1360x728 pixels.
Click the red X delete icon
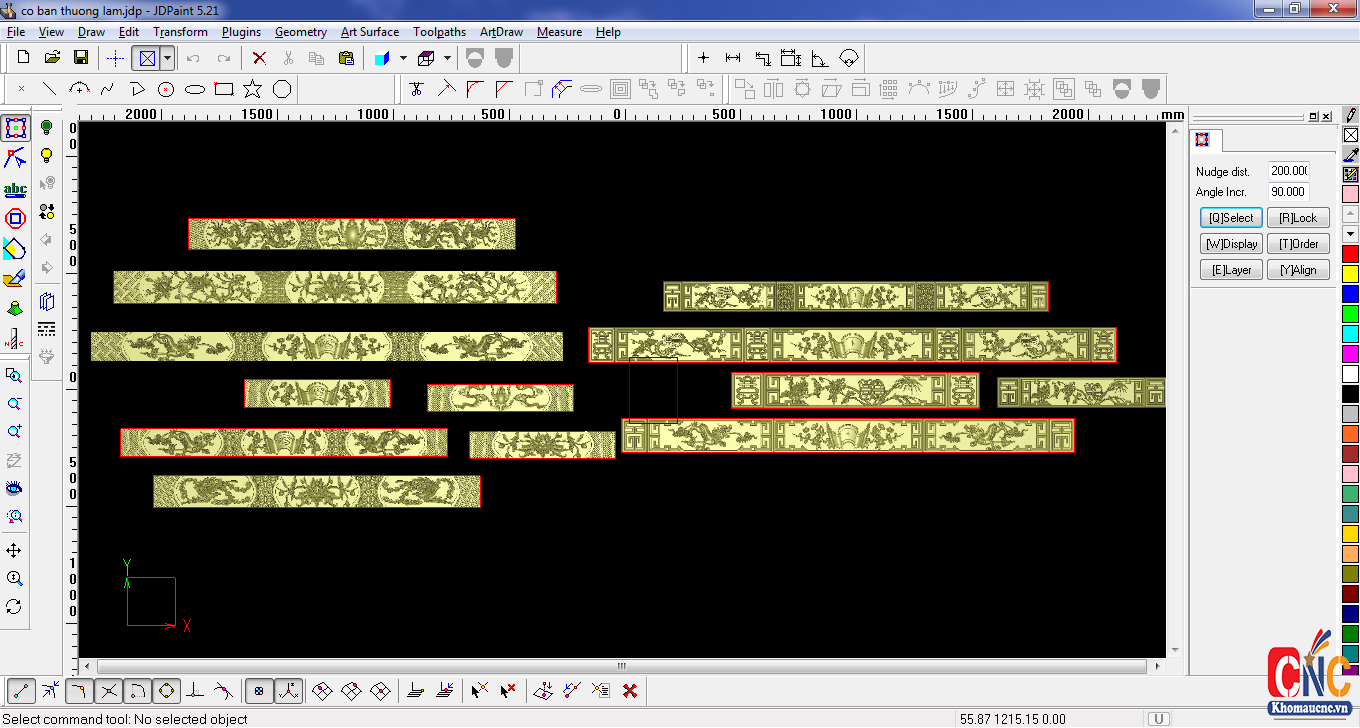(x=259, y=58)
